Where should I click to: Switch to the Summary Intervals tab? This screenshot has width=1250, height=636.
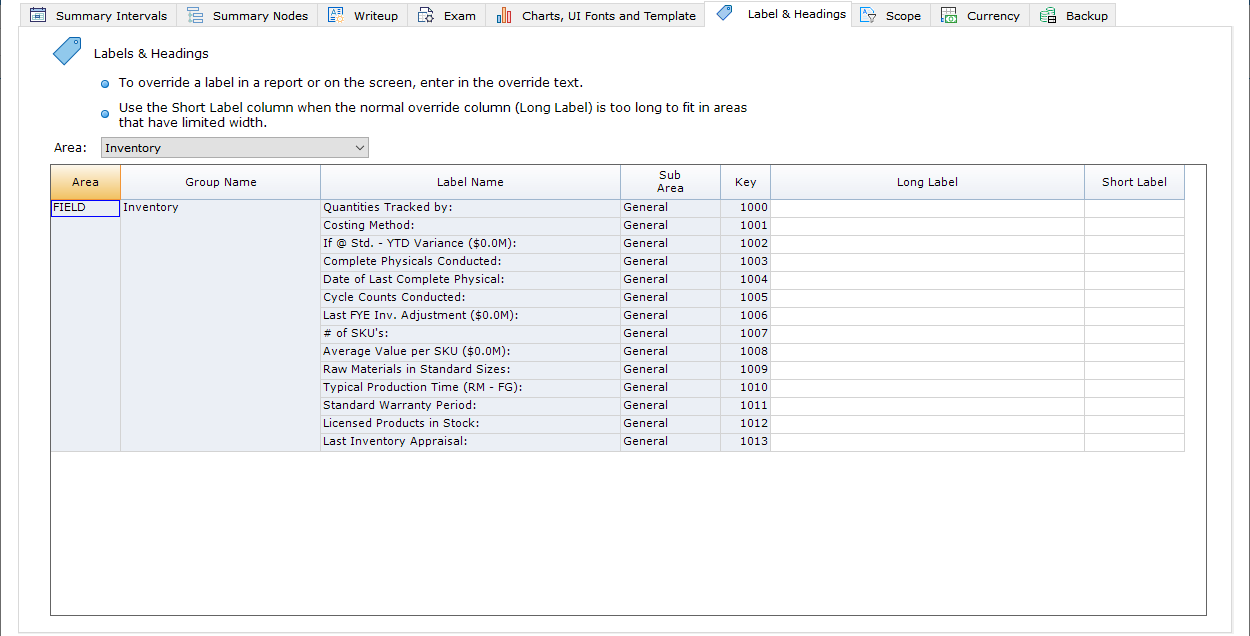[x=111, y=16]
